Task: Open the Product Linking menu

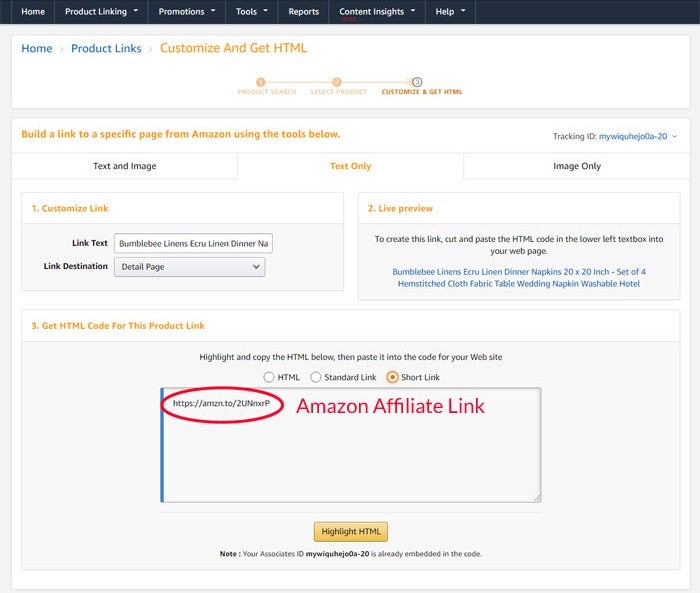Action: coord(102,12)
